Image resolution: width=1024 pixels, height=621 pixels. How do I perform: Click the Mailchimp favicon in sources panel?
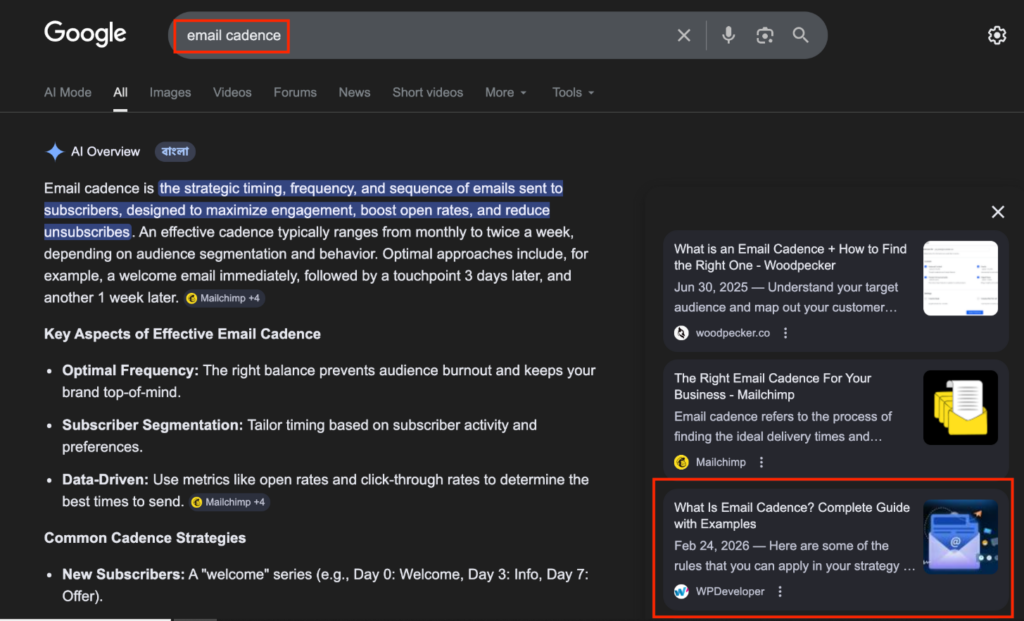681,462
